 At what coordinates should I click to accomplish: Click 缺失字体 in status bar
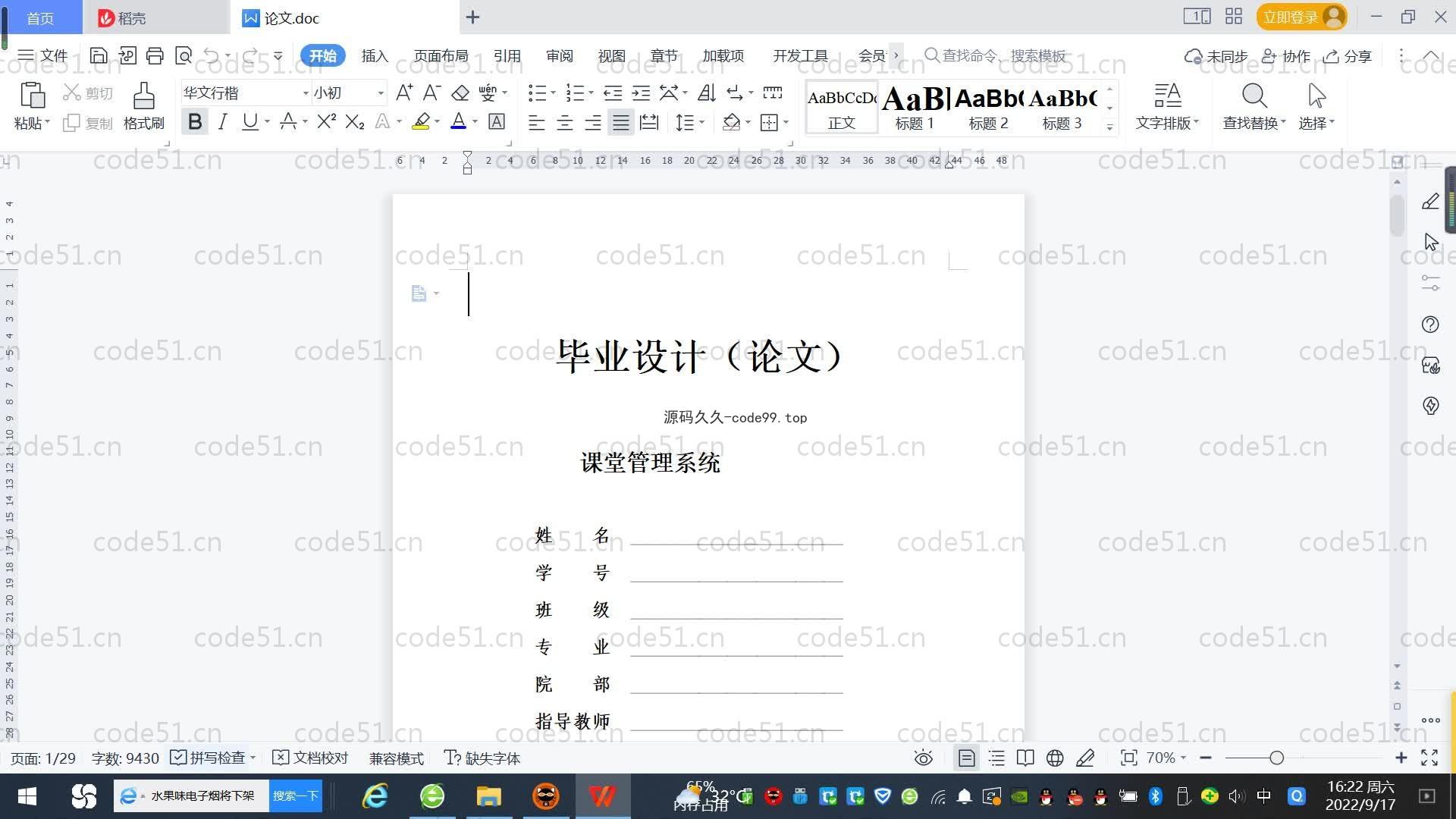pos(482,758)
